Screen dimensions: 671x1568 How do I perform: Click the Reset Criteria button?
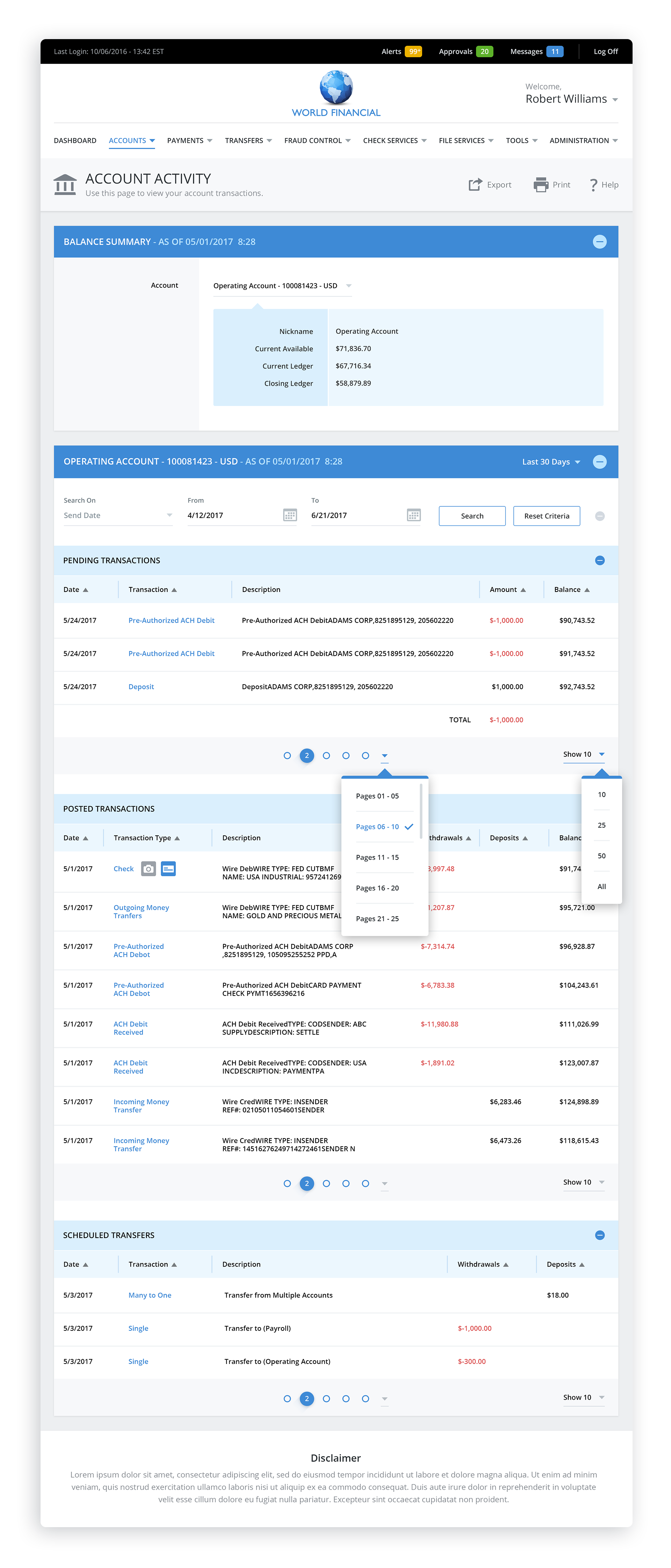546,515
